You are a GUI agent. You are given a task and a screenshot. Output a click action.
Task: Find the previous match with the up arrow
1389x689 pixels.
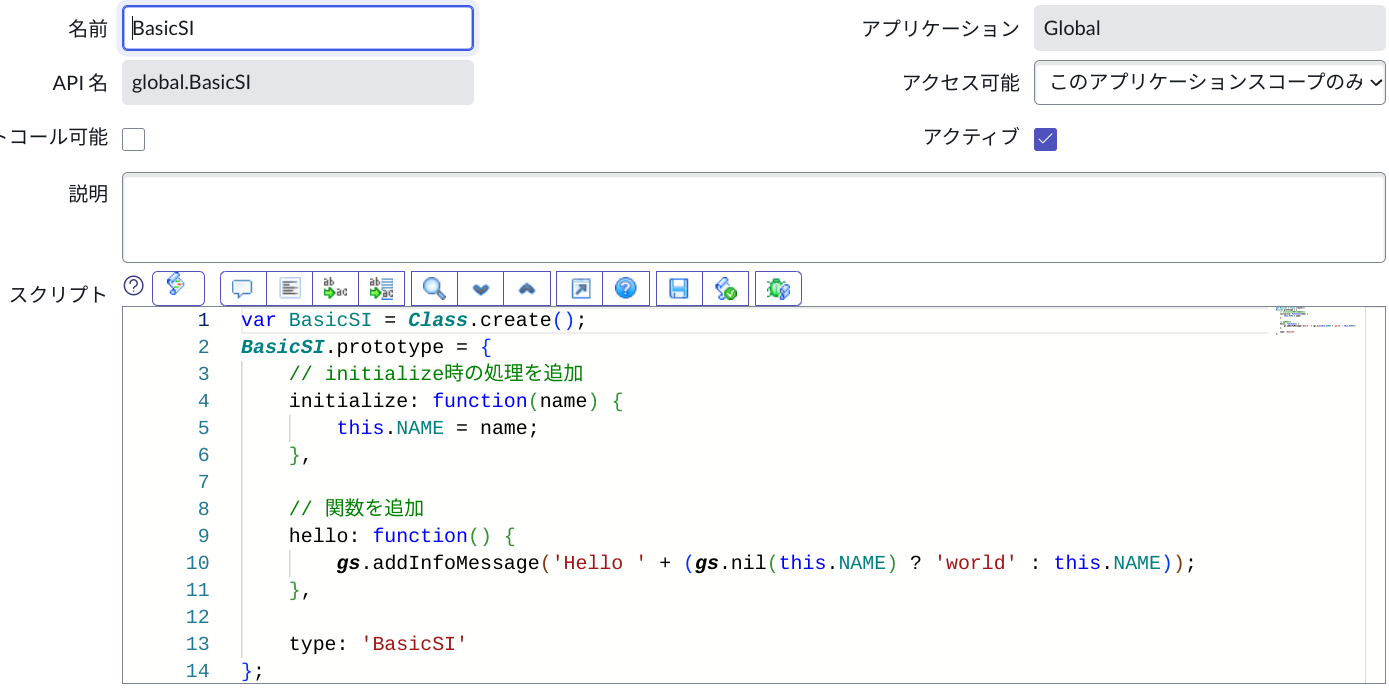point(527,288)
